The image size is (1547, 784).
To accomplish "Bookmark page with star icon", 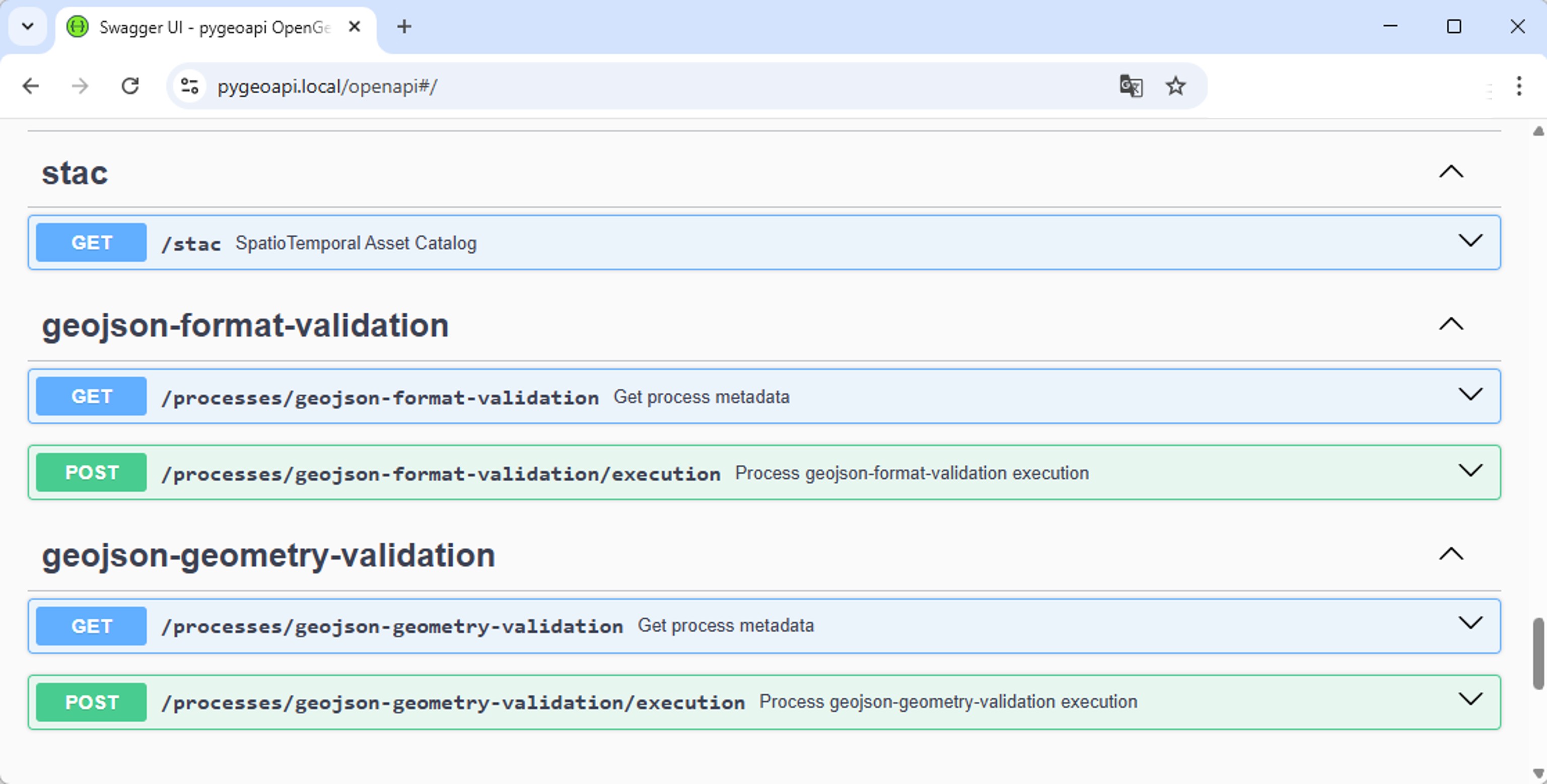I will pos(1175,87).
